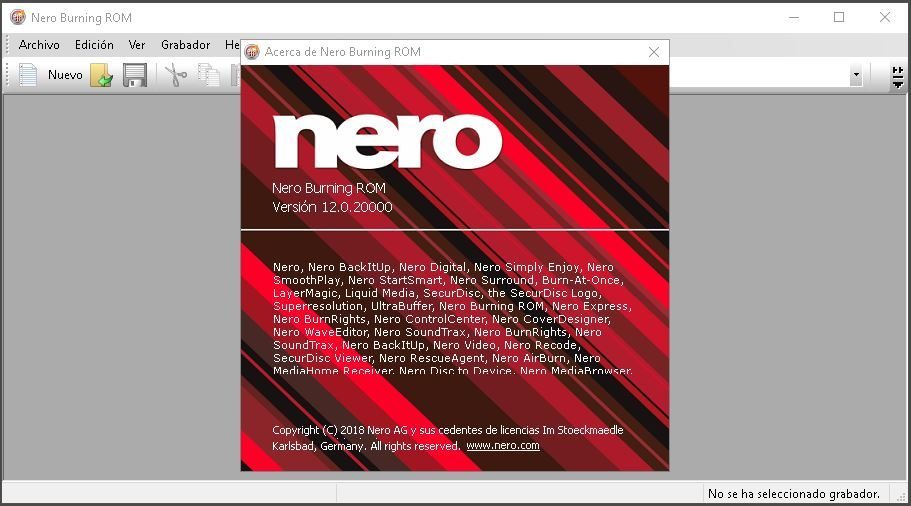This screenshot has height=506, width=911.
Task: Click the large nero logo
Action: click(x=388, y=142)
